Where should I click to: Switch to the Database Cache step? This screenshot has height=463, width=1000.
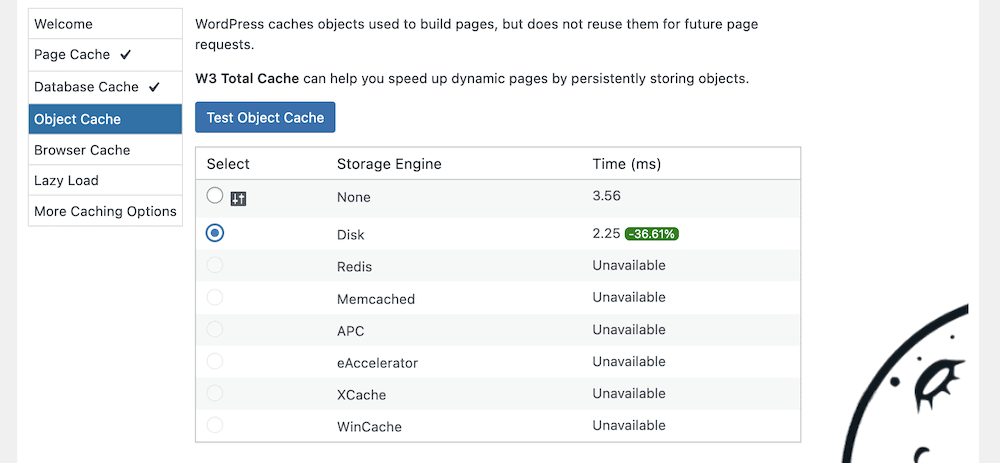point(86,87)
